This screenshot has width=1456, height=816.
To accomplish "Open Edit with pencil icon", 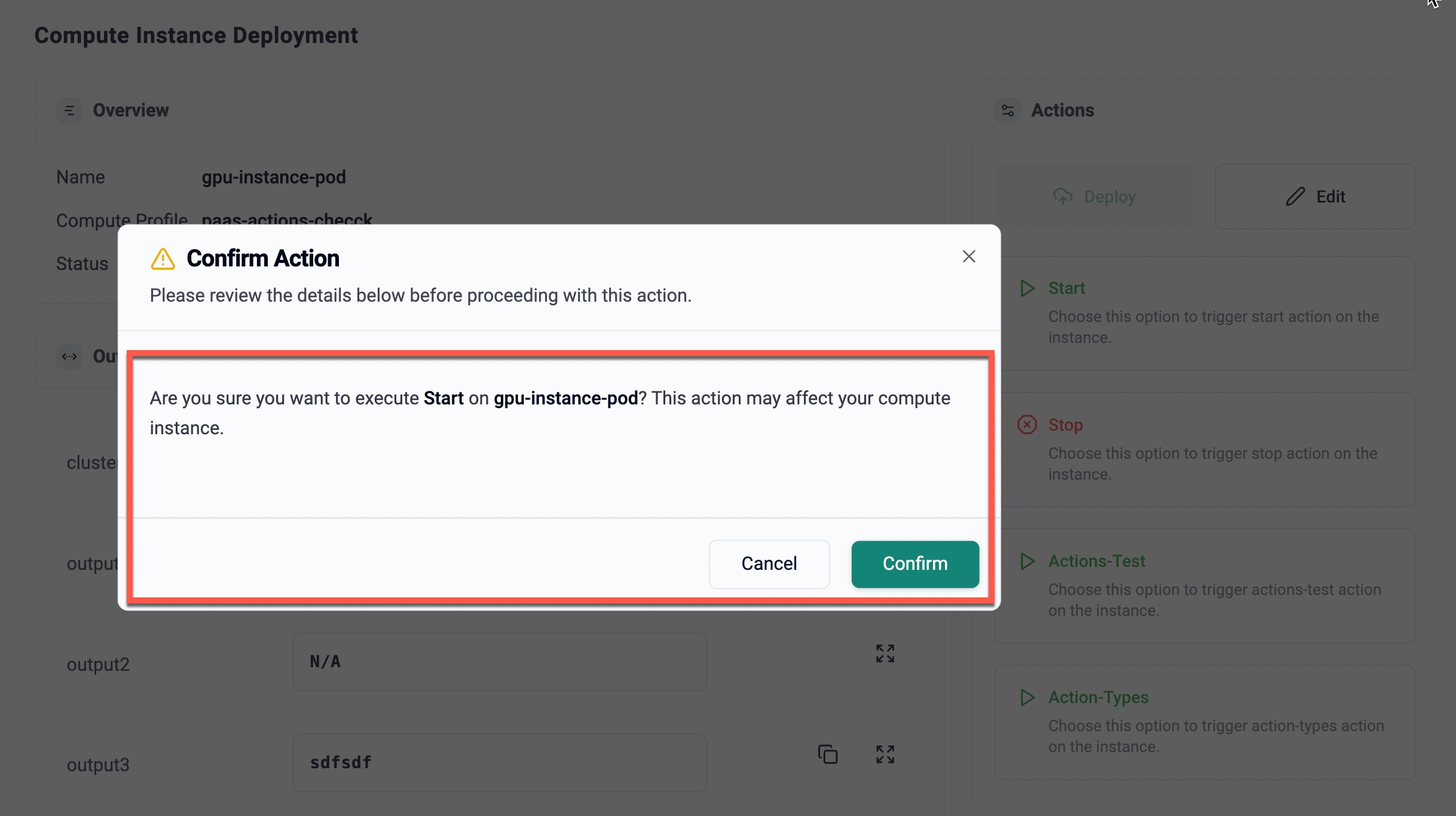I will 1314,197.
